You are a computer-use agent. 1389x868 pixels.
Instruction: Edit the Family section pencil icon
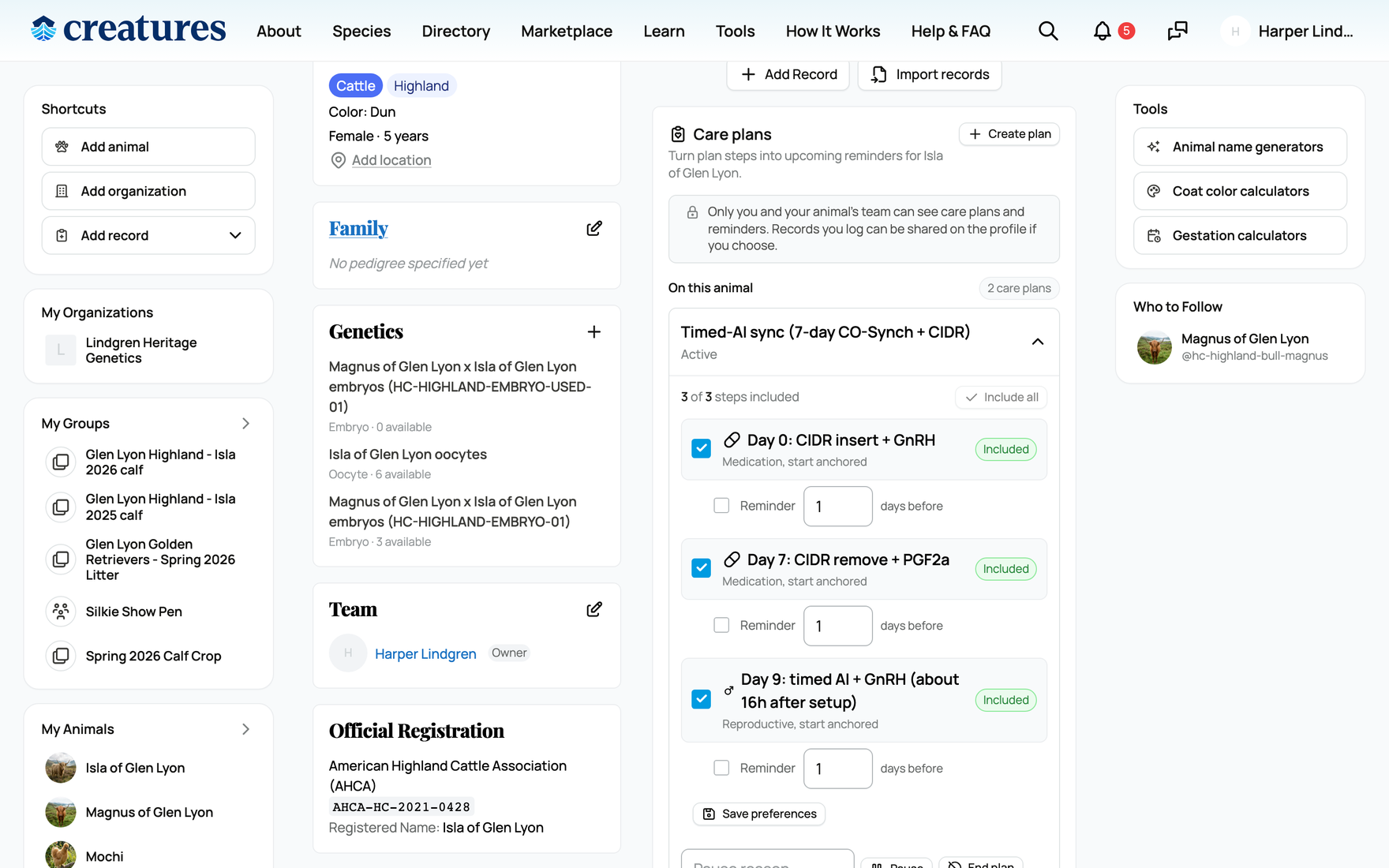594,228
